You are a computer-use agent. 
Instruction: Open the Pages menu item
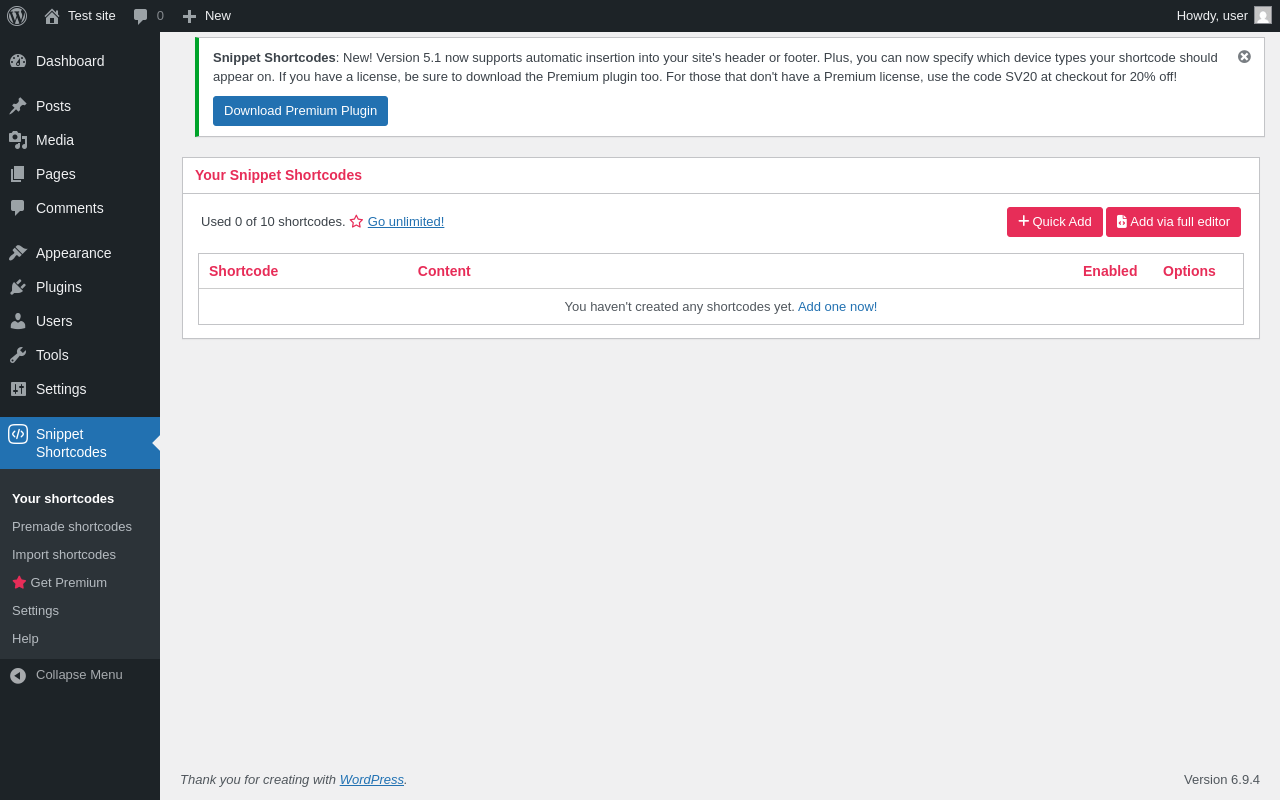pos(80,174)
